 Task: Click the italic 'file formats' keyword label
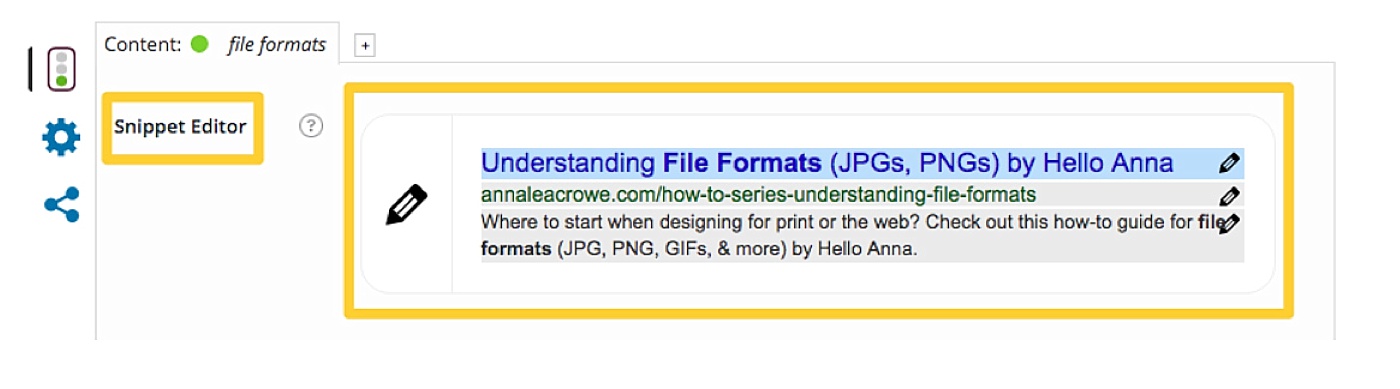277,45
